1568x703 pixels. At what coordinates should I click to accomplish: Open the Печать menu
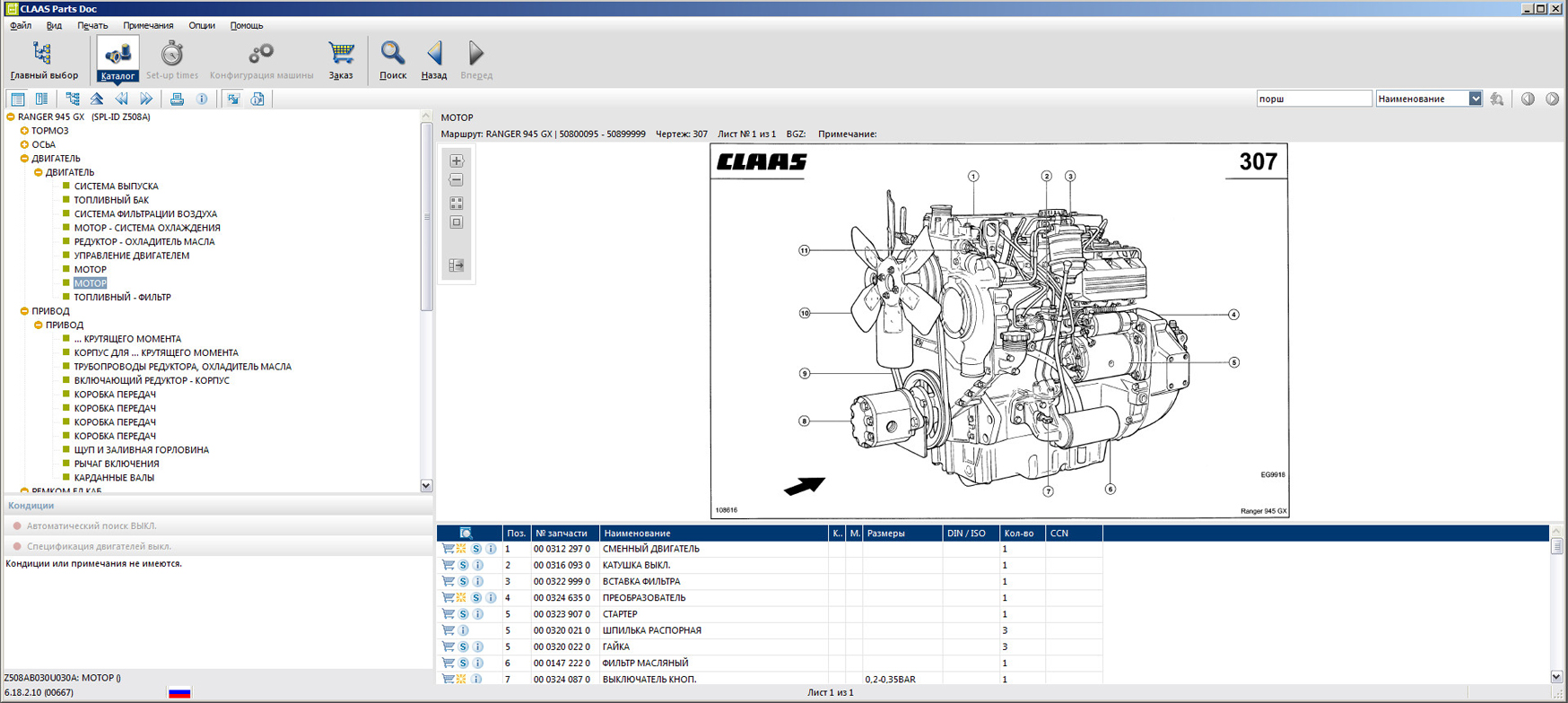91,26
